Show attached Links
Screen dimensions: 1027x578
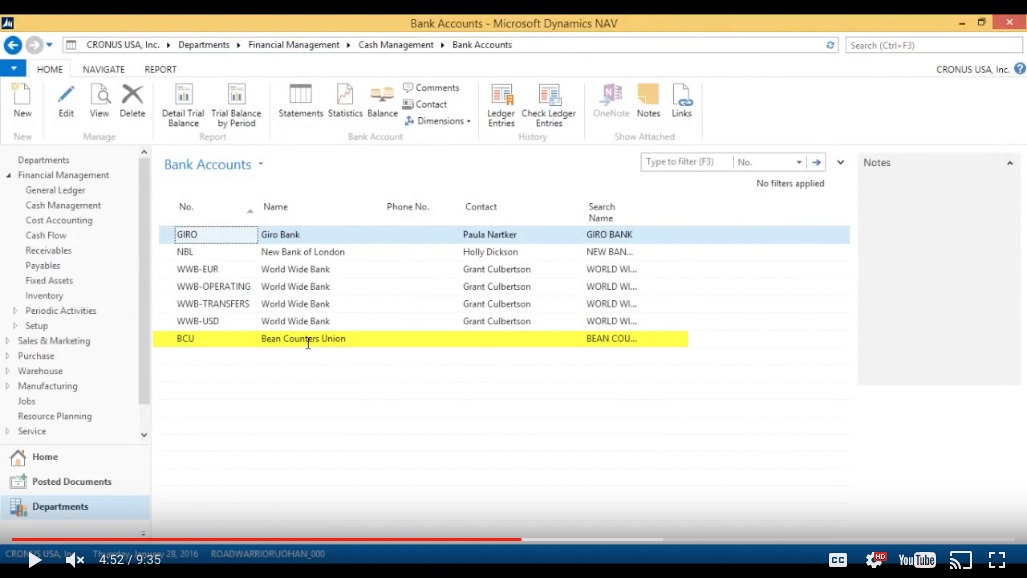682,100
